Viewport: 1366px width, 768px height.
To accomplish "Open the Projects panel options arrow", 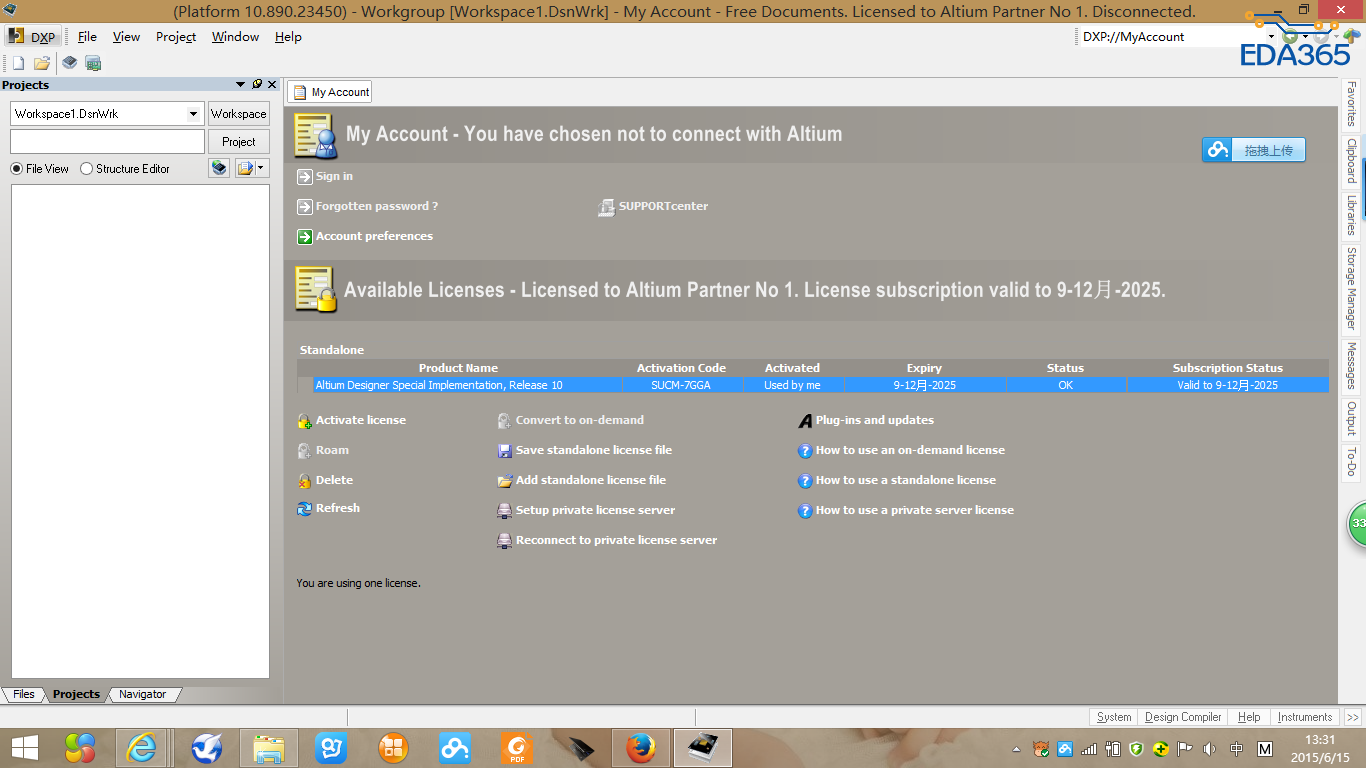I will (x=241, y=85).
